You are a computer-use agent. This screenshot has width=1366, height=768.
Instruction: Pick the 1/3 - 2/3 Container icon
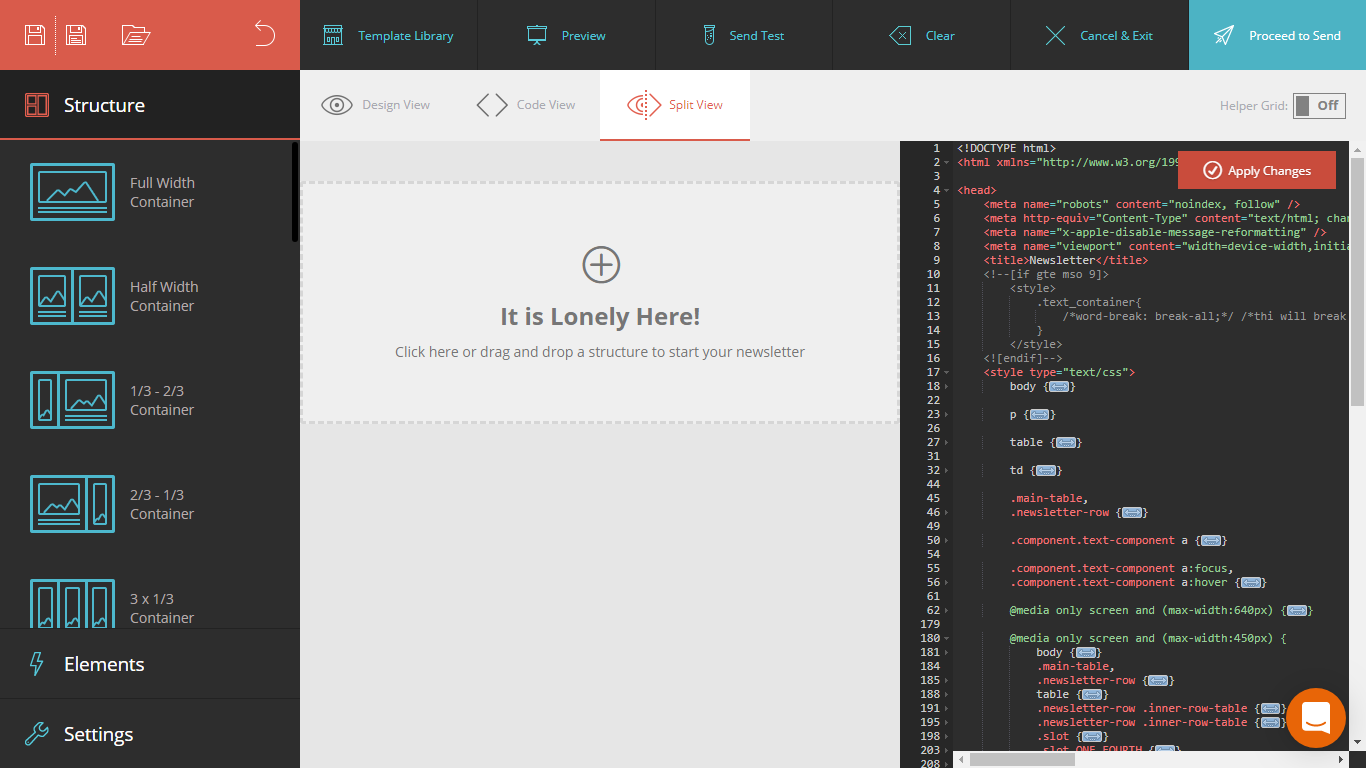coord(72,400)
